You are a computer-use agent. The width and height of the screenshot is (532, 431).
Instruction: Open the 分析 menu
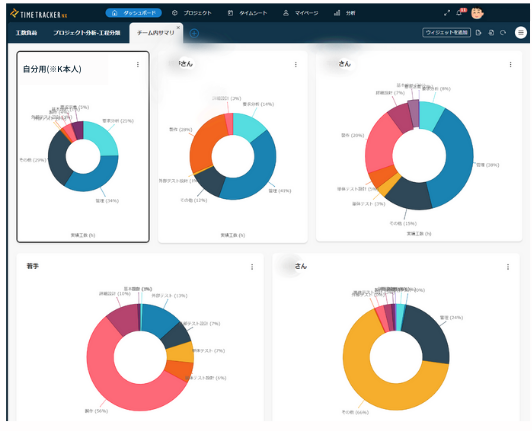tap(345, 13)
